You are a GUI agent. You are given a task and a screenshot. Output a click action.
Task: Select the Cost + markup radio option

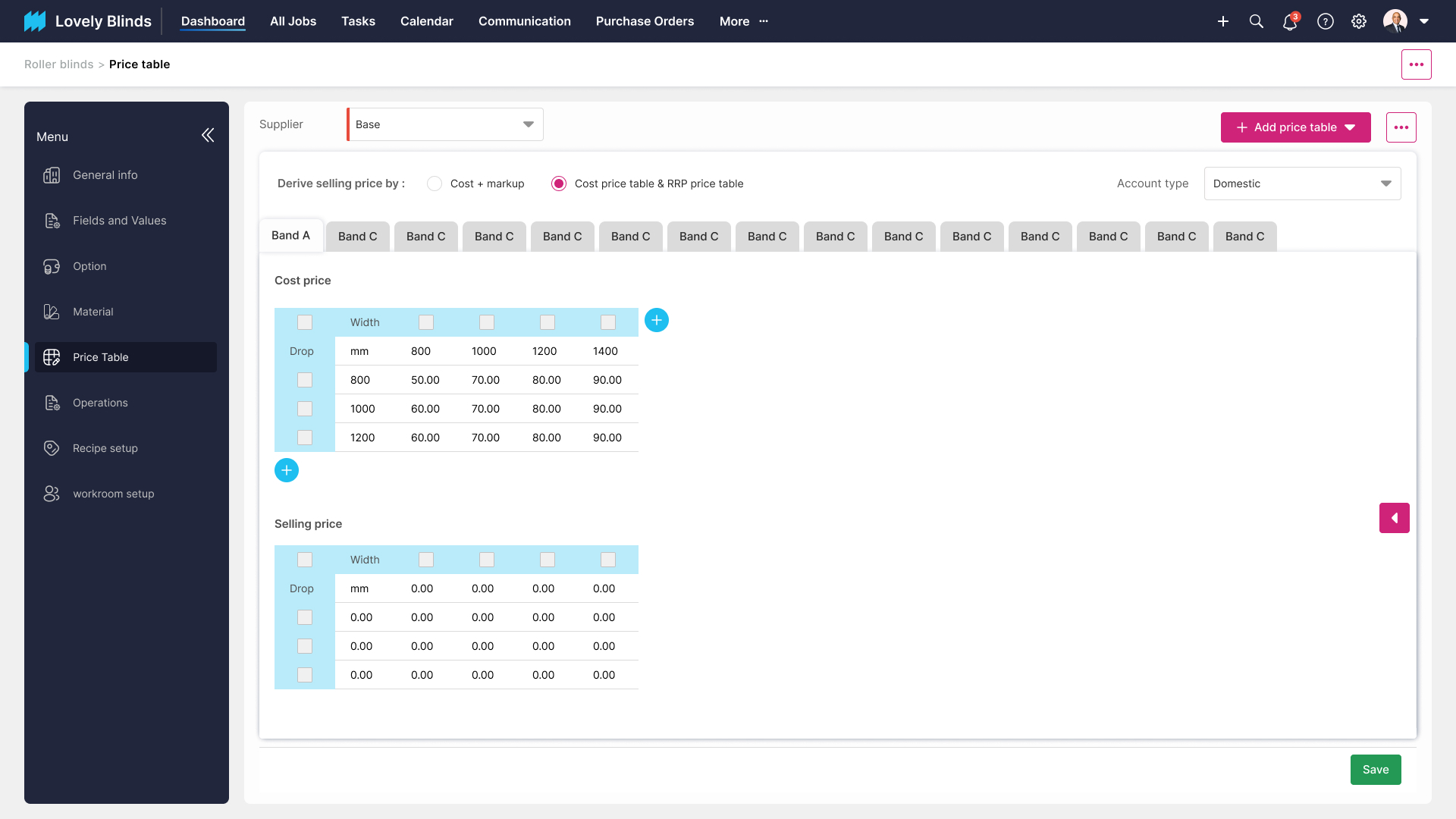pyautogui.click(x=435, y=184)
